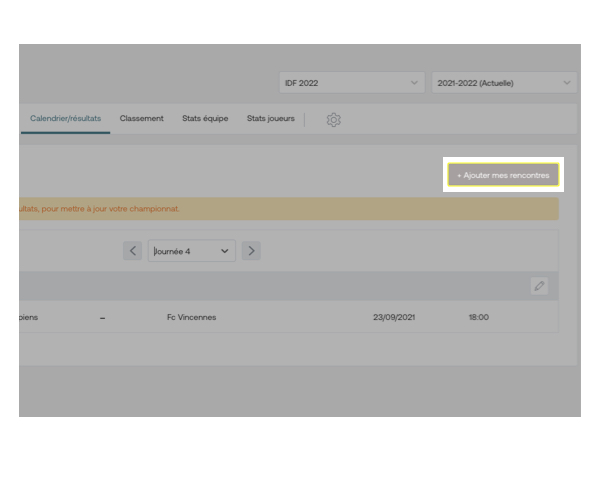Open the settings gear icon

pyautogui.click(x=333, y=120)
